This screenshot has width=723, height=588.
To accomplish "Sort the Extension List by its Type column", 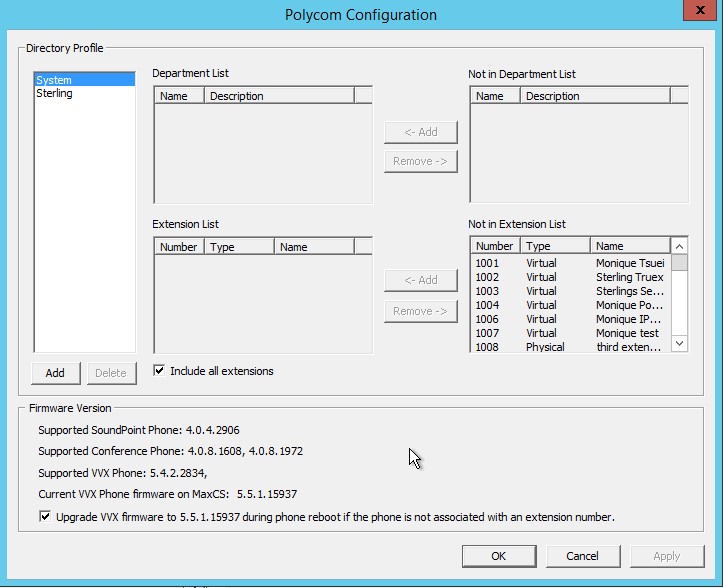I will click(239, 246).
